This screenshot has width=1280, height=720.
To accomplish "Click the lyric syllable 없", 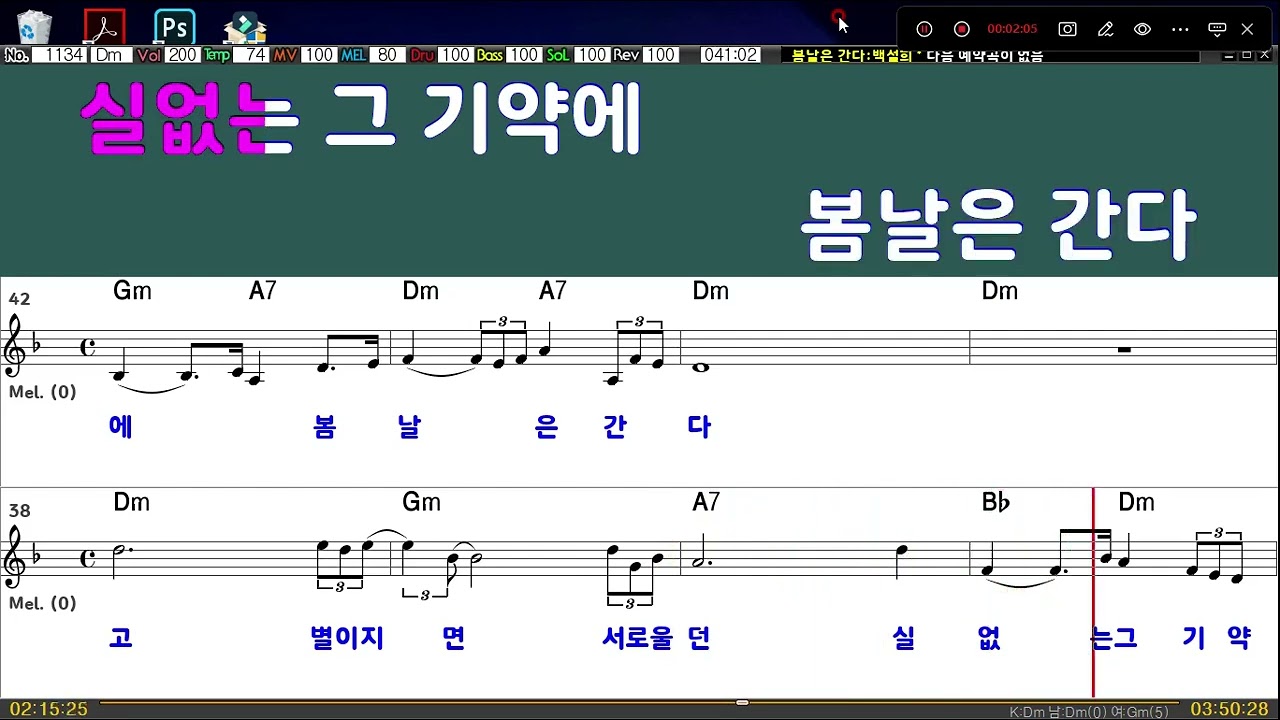I will [990, 638].
